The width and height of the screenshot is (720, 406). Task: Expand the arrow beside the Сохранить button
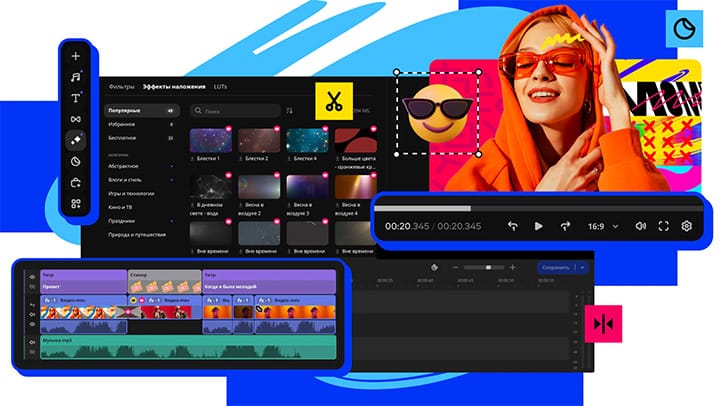click(x=582, y=268)
